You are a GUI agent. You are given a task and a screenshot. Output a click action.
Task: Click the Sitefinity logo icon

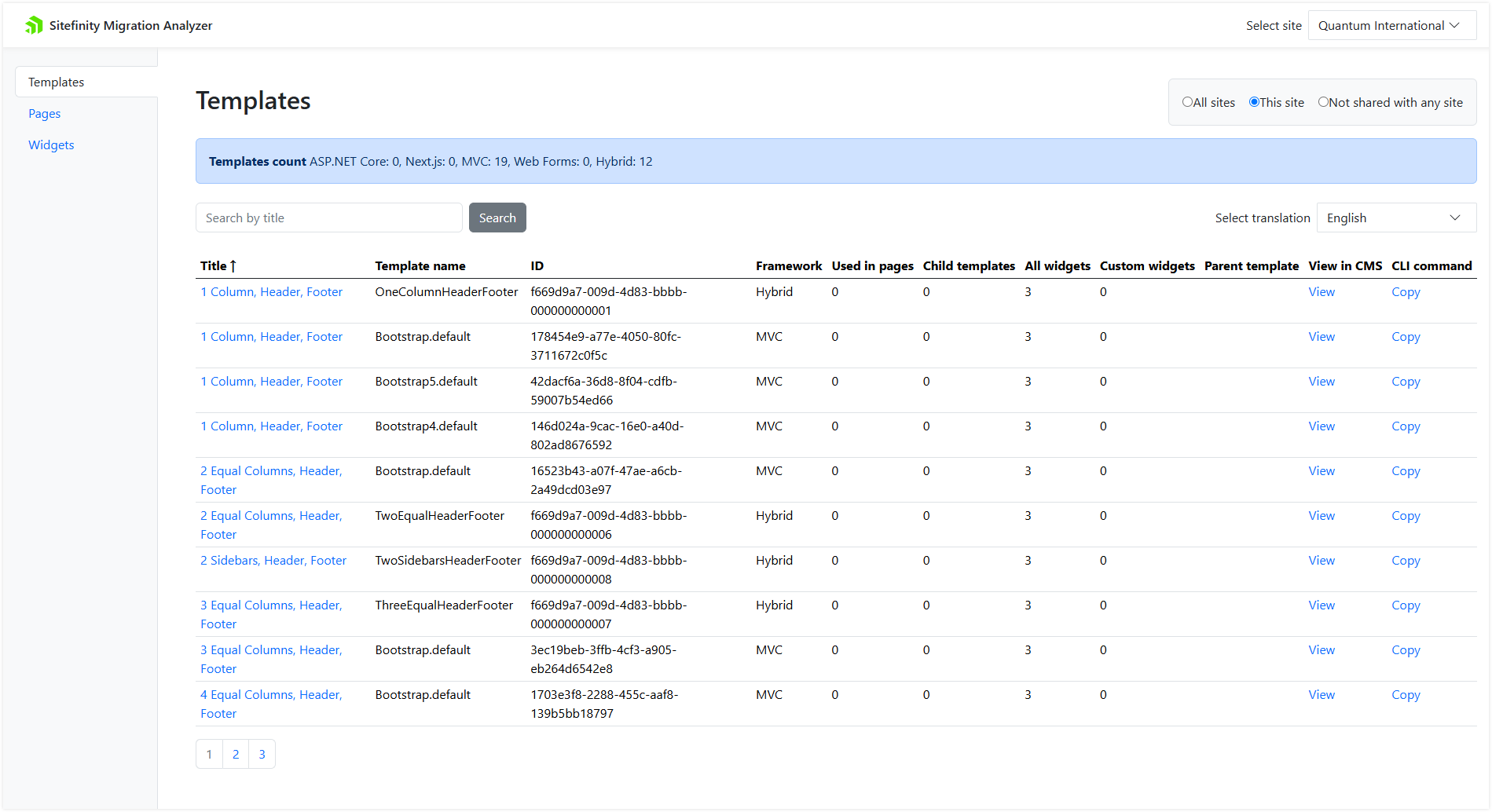pyautogui.click(x=34, y=25)
